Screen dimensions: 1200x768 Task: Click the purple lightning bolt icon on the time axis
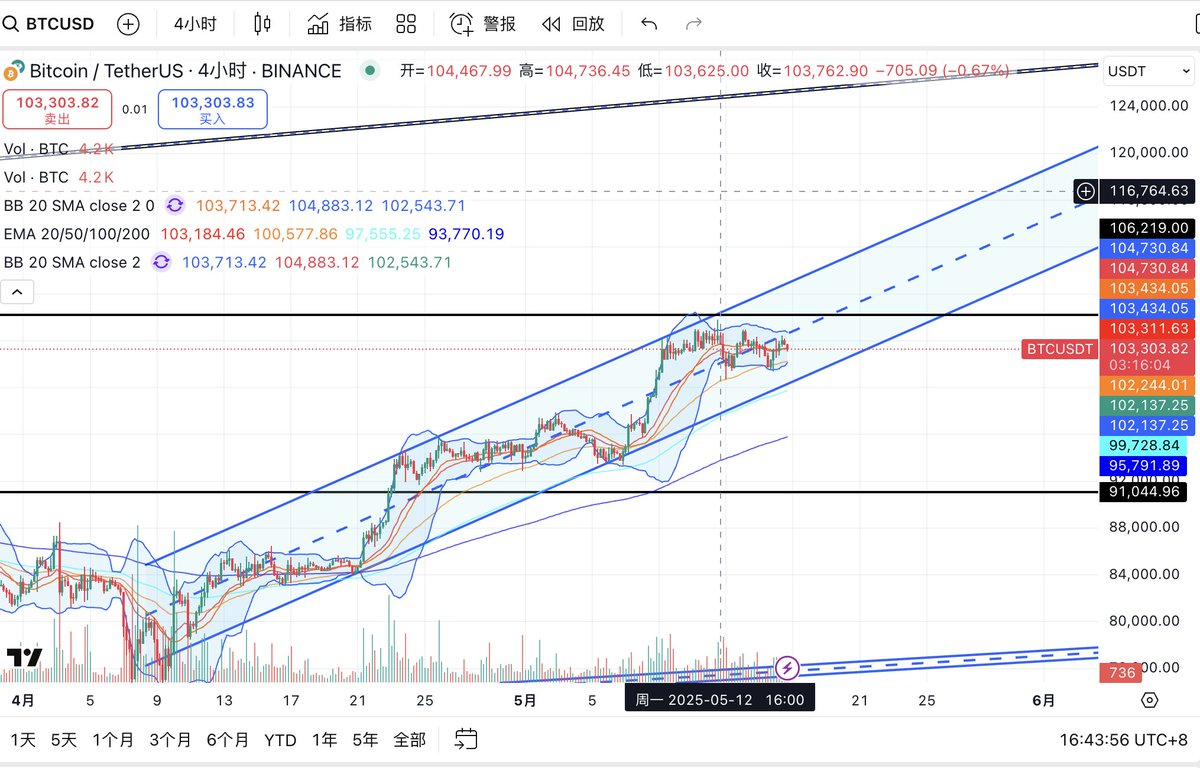pyautogui.click(x=787, y=667)
